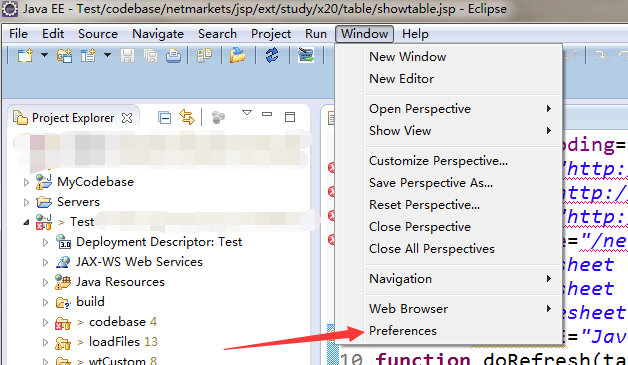Screen dimensions: 628x365
Task: Open the Source menu
Action: (98, 34)
